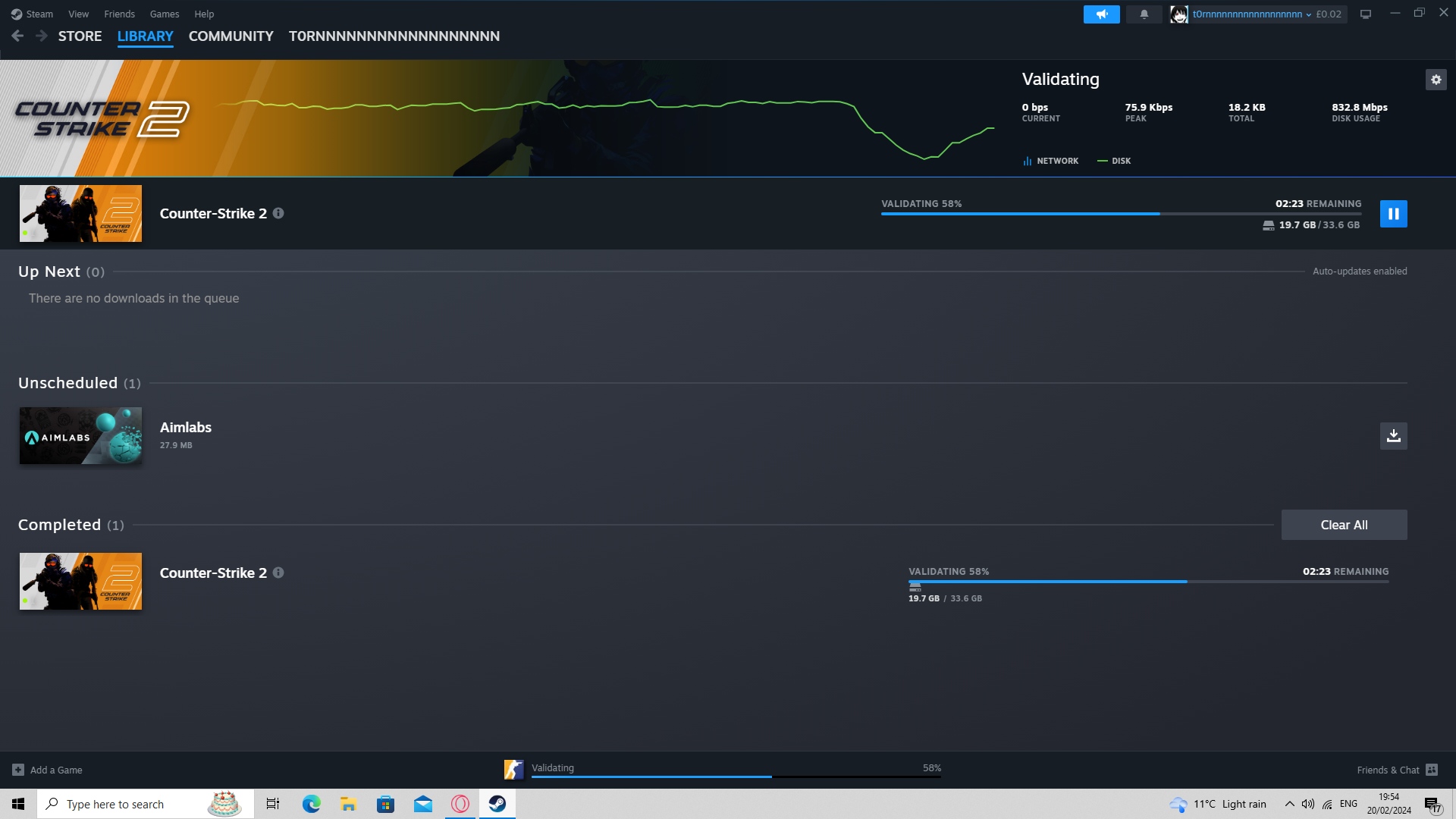Click the Validating progress bar at bottom
This screenshot has height=819, width=1456.
(736, 775)
